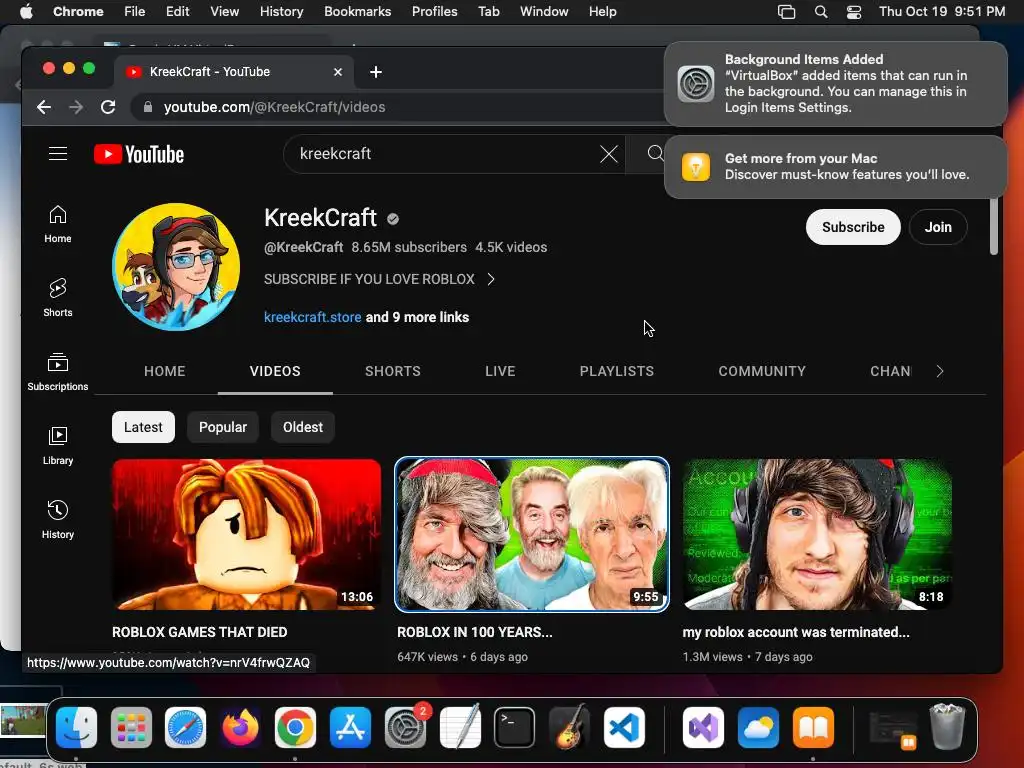Open History in the sidebar
Viewport: 1024px width, 768px height.
(57, 519)
